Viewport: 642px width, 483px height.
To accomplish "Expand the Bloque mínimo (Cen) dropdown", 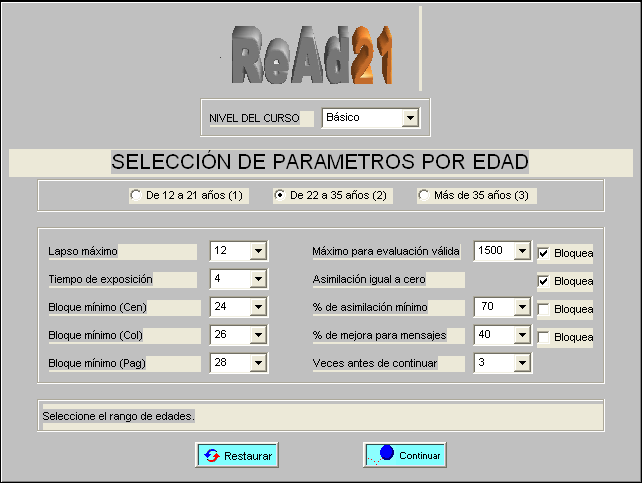I will click(x=258, y=307).
